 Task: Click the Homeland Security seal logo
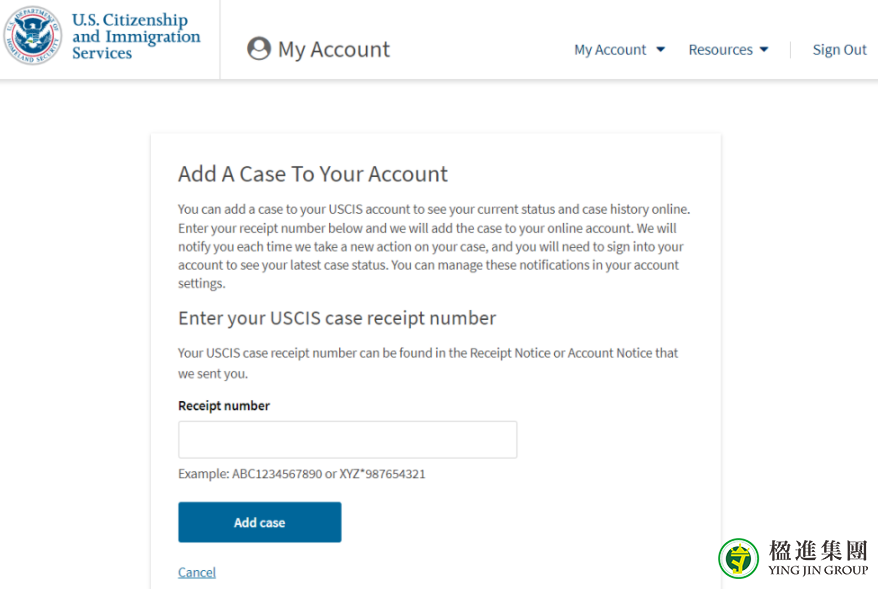tap(32, 36)
